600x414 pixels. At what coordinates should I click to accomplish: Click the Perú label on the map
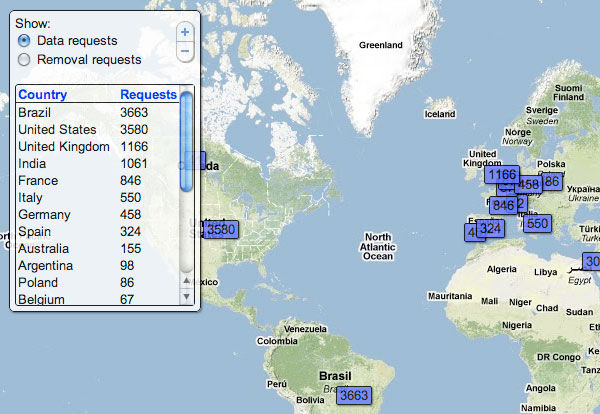click(277, 384)
